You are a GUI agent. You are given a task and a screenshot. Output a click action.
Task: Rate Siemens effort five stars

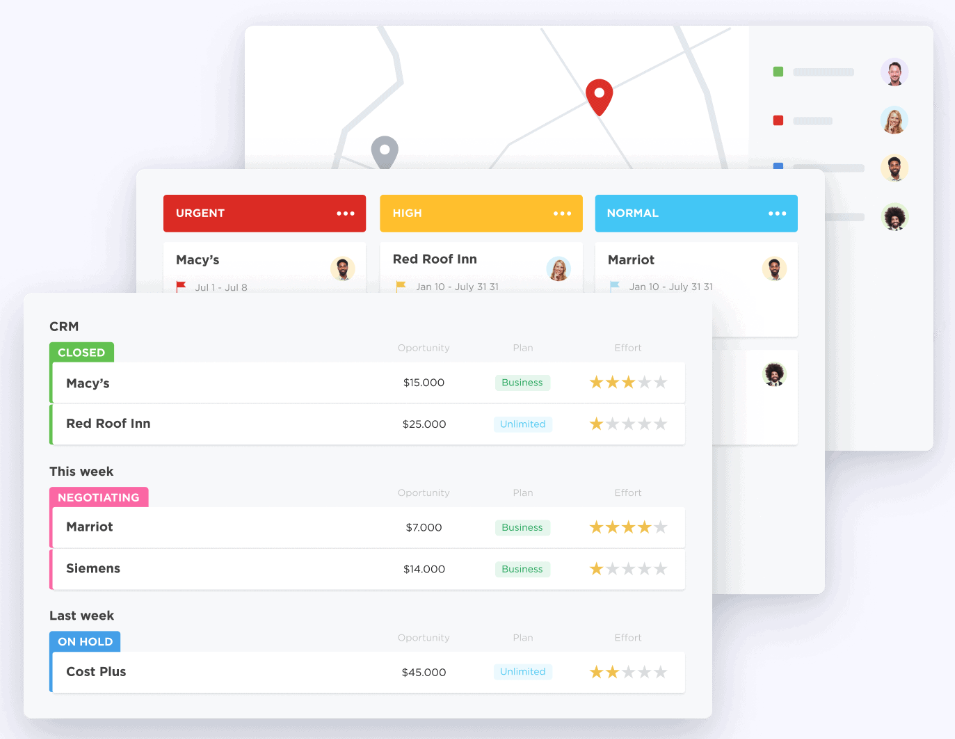point(661,568)
